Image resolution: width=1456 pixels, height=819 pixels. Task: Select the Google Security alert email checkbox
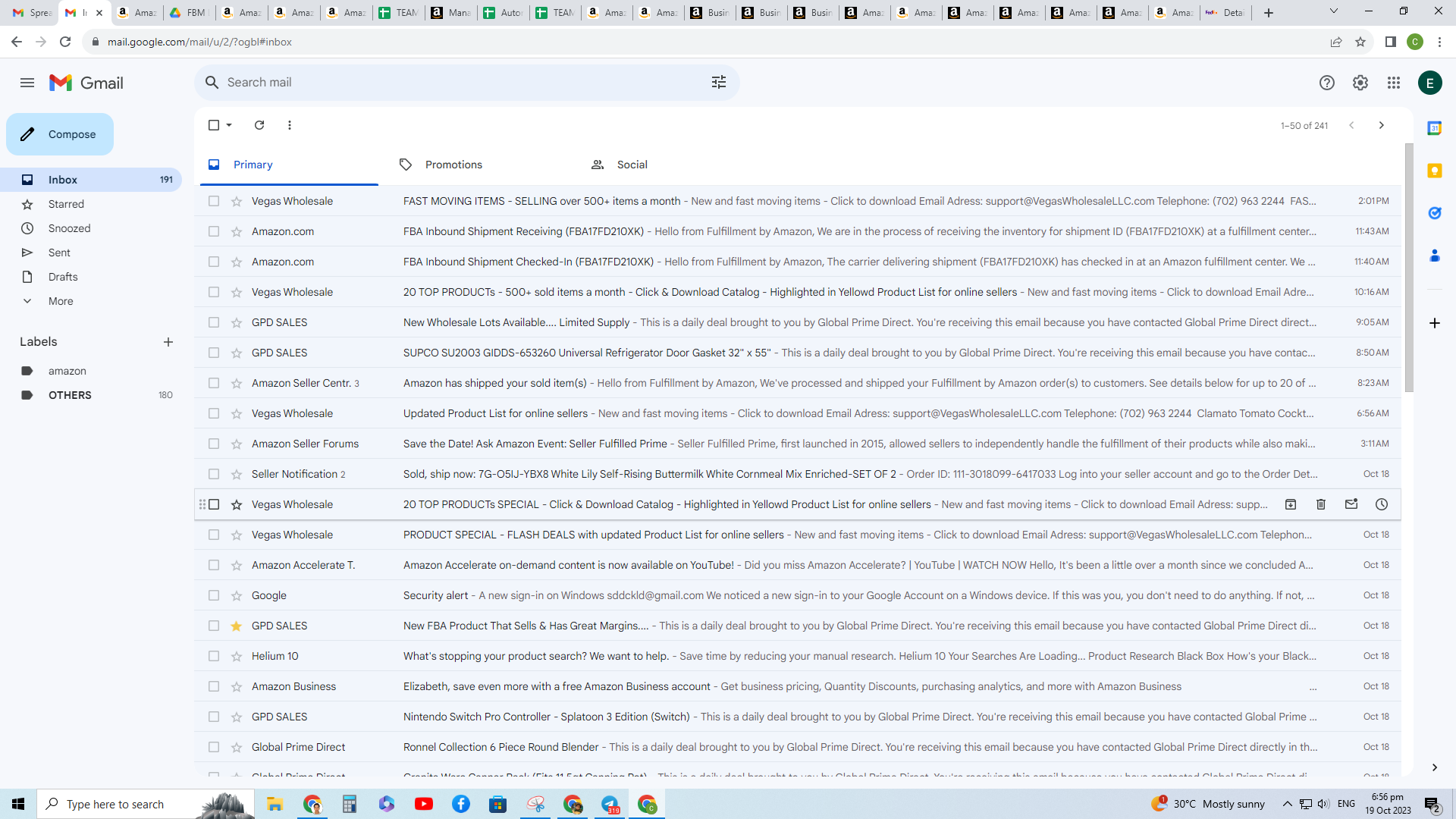(214, 595)
